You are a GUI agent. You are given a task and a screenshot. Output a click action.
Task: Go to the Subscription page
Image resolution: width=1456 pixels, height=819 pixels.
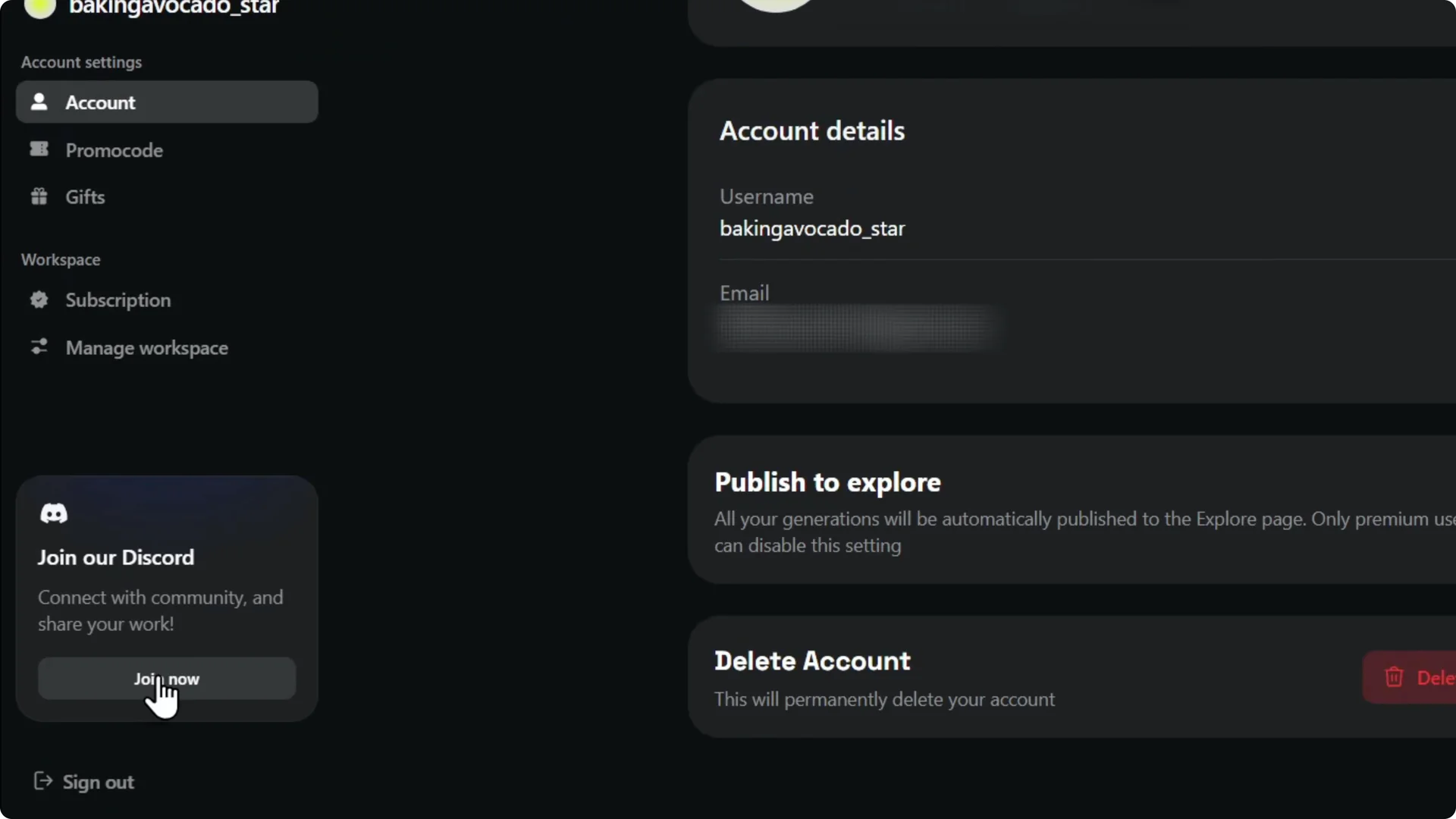(x=118, y=300)
